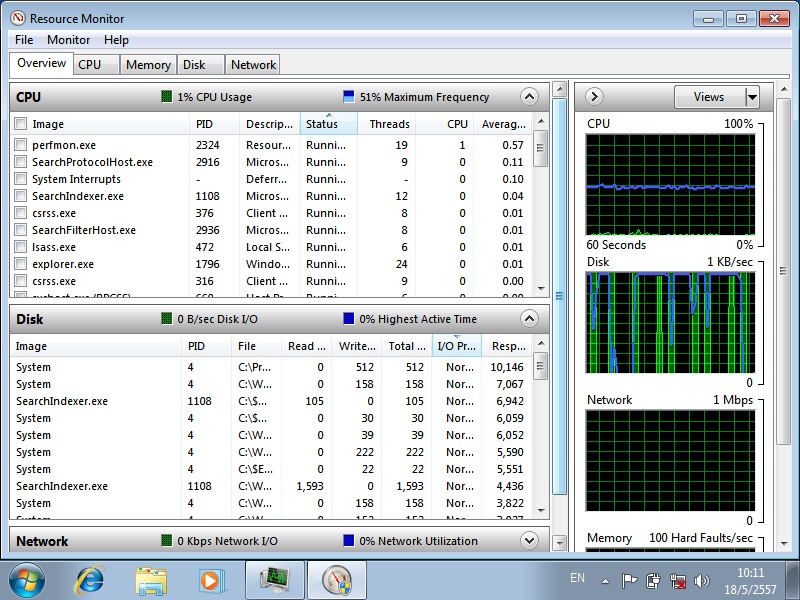Click the Views button
Screen dimensions: 800x600
(x=708, y=97)
